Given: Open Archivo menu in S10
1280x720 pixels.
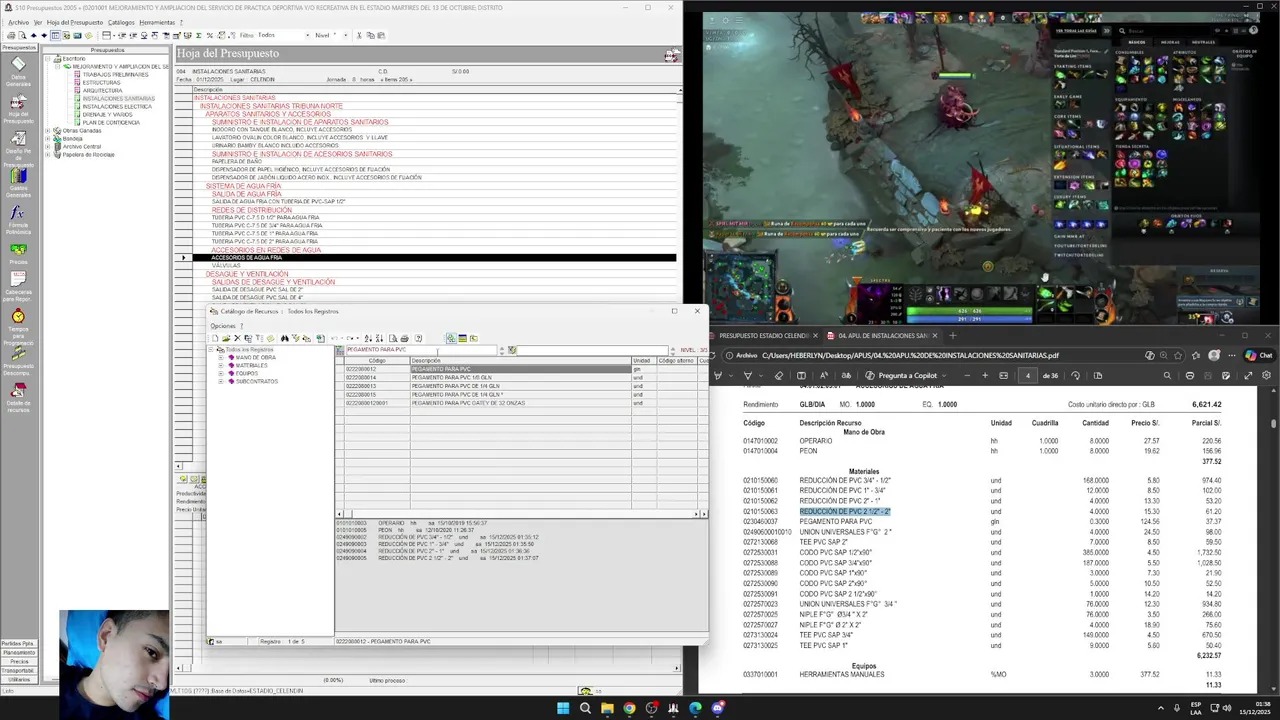Looking at the screenshot, I should (18, 22).
